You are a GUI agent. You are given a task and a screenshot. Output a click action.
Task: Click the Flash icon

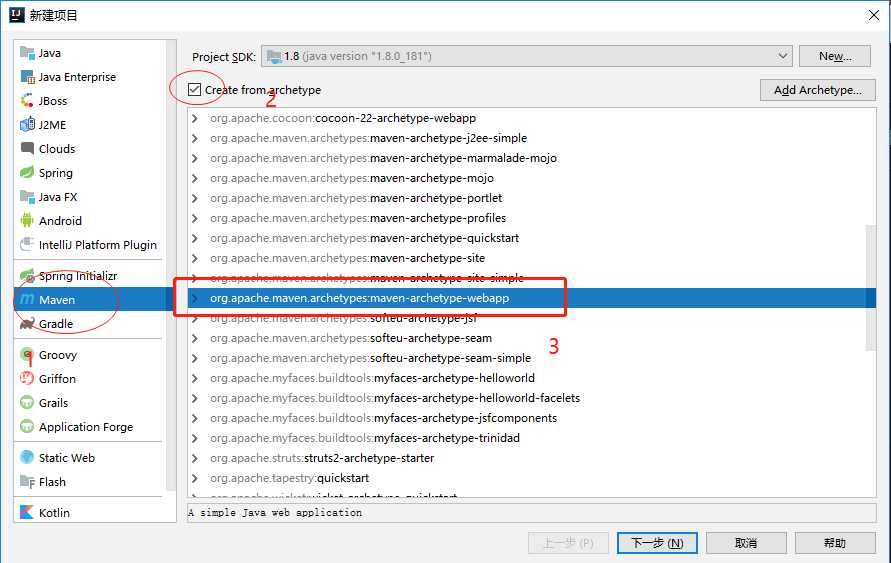pos(27,482)
